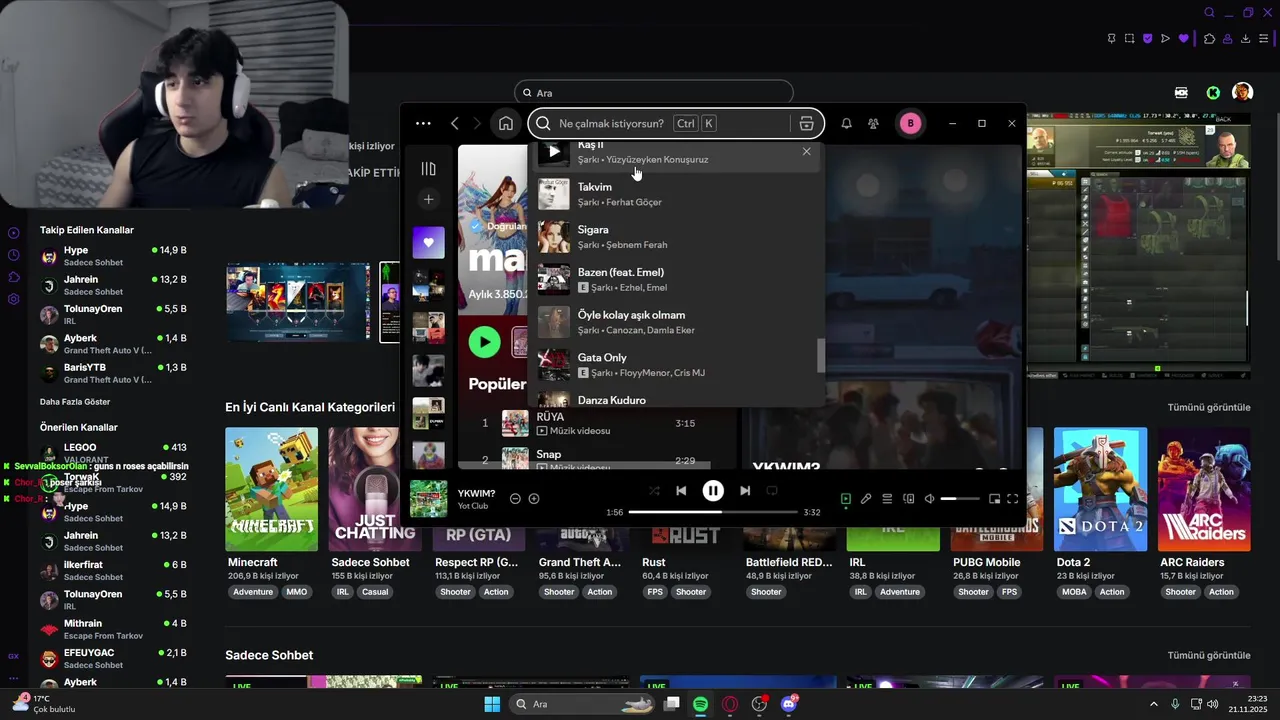Open Twitch profile avatar
Viewport: 1280px width, 720px height.
pos(1242,93)
